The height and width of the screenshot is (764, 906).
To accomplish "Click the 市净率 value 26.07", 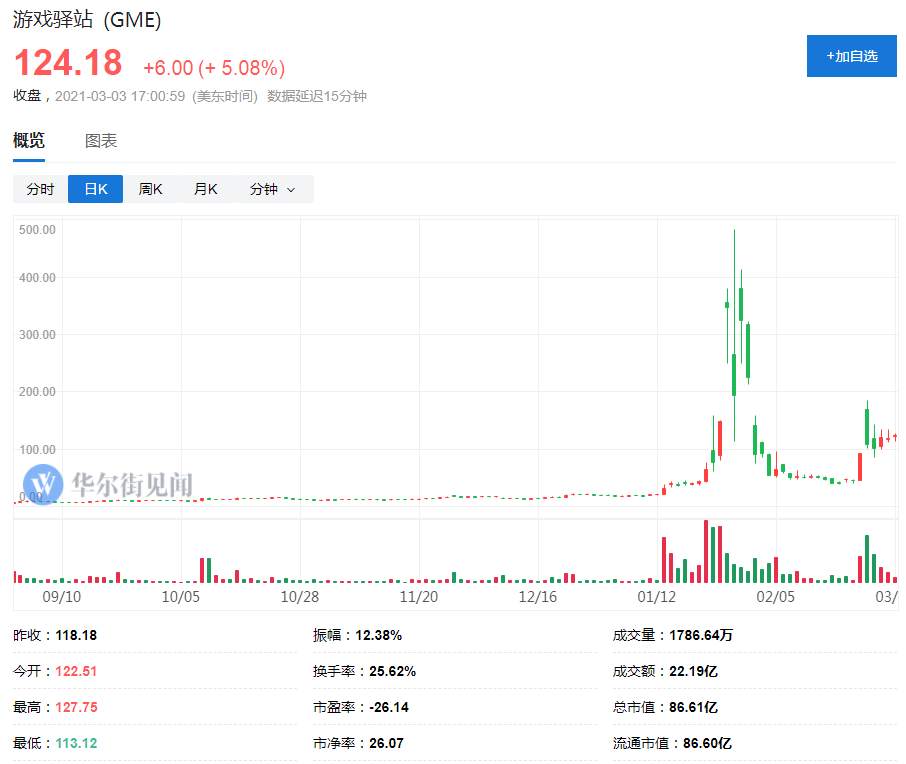I will coord(386,743).
